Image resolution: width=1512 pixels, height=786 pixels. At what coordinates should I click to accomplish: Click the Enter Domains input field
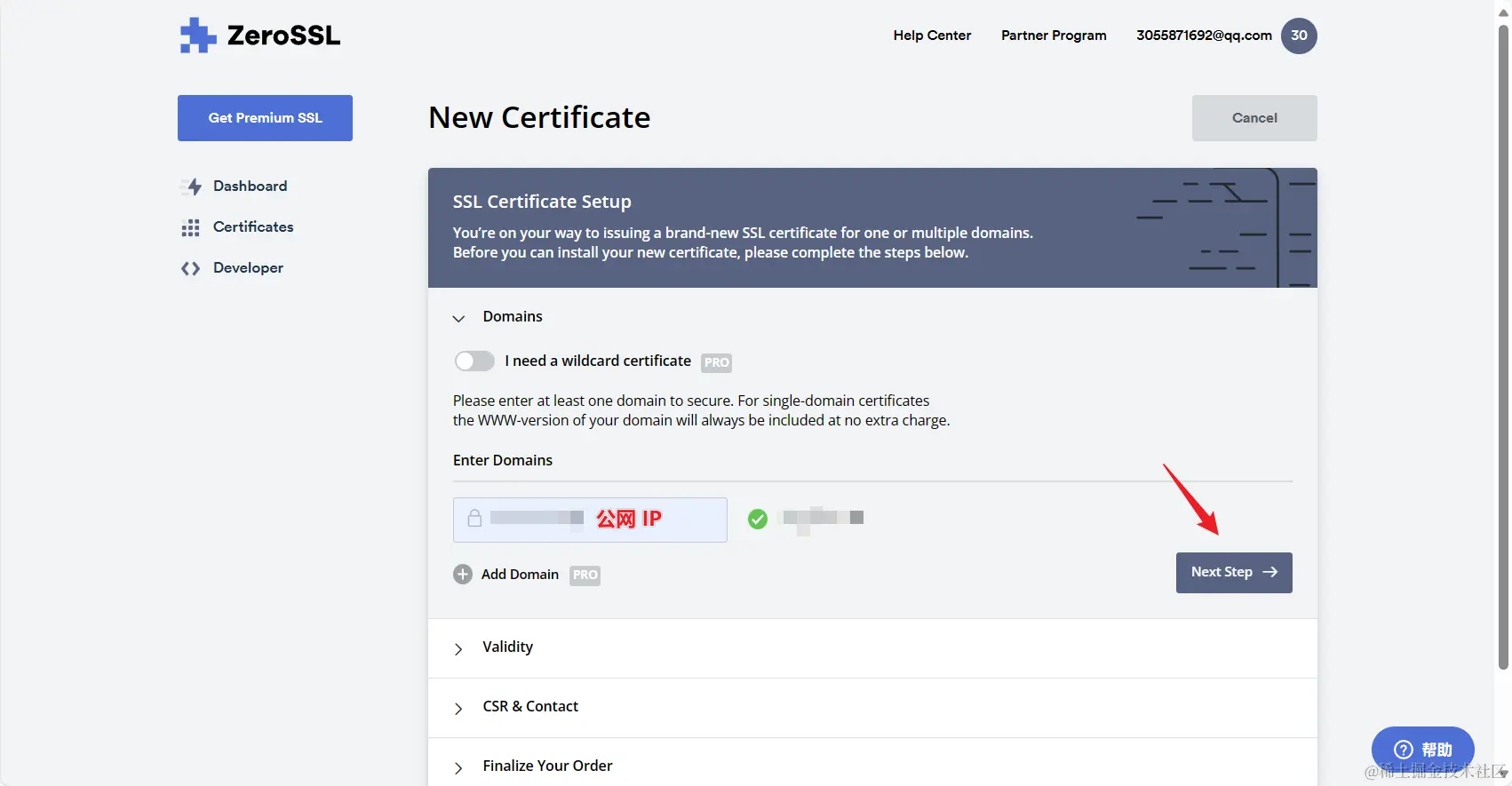tap(590, 520)
